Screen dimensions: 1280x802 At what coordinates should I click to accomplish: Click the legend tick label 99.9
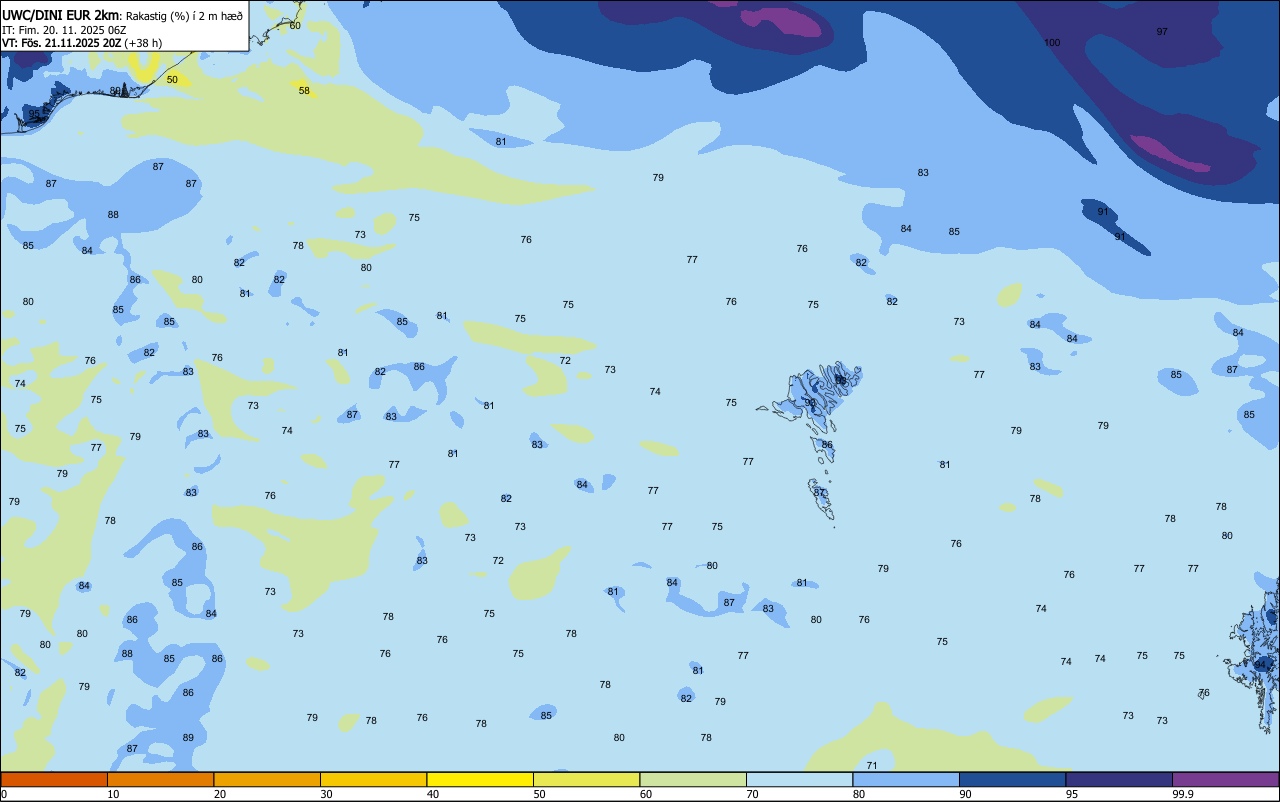click(x=1183, y=794)
